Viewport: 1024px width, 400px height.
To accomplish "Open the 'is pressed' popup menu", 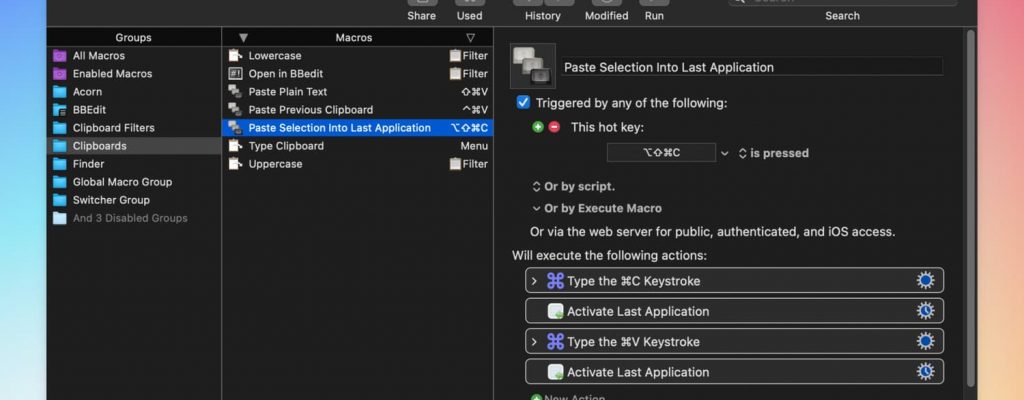I will (773, 153).
